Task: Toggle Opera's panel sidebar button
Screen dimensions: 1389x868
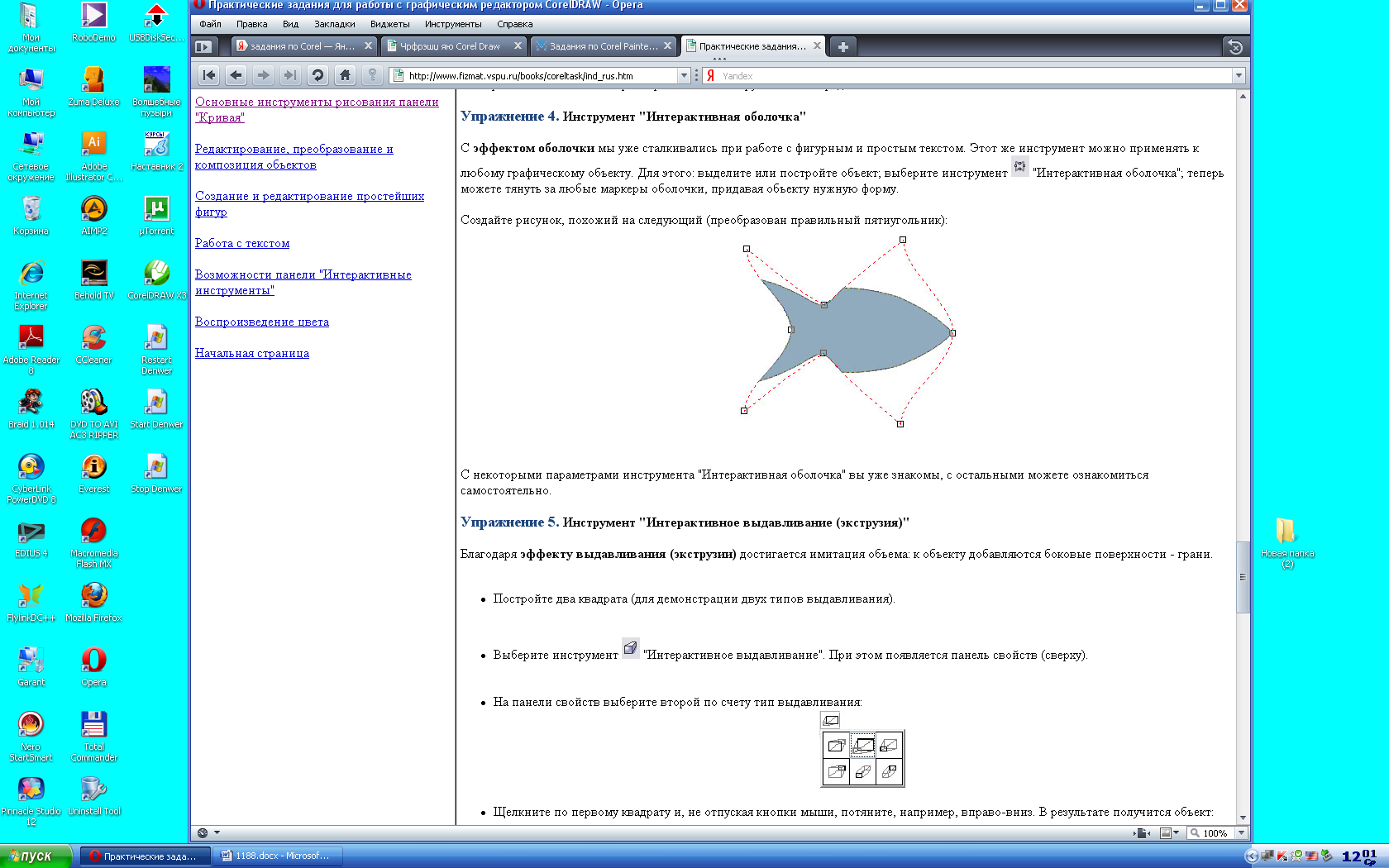Action: [x=204, y=46]
